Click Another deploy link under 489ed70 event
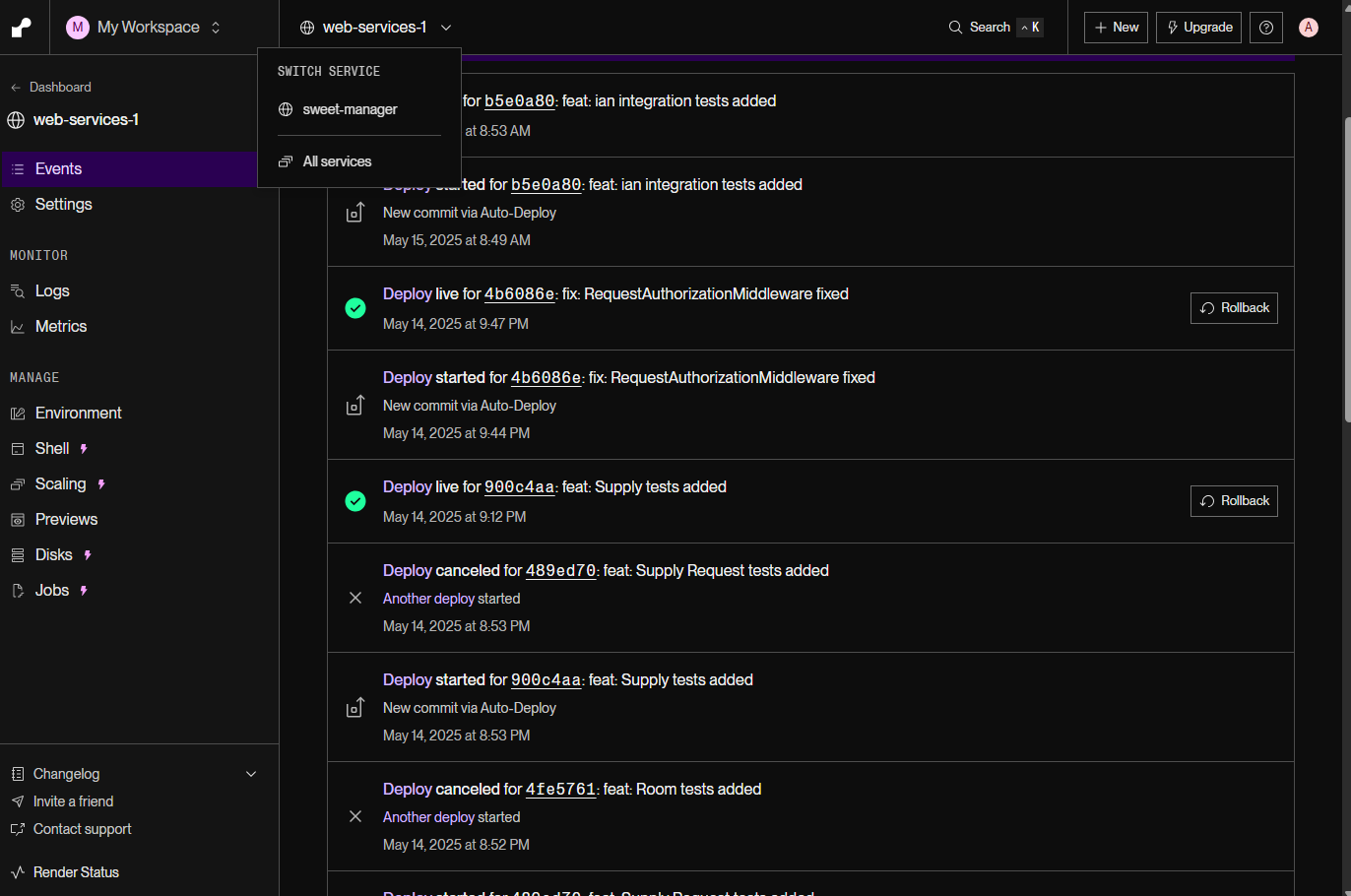The image size is (1351, 896). (428, 599)
